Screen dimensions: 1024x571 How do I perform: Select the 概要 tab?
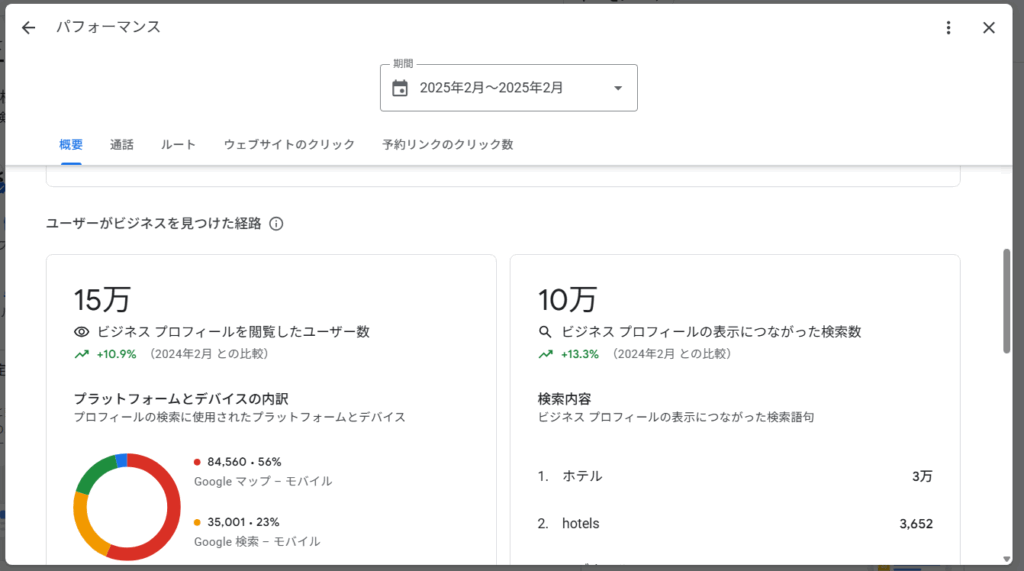click(71, 145)
